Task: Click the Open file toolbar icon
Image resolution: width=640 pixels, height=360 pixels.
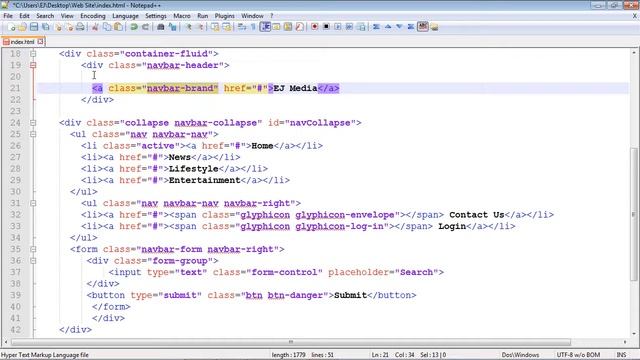Action: (22, 27)
